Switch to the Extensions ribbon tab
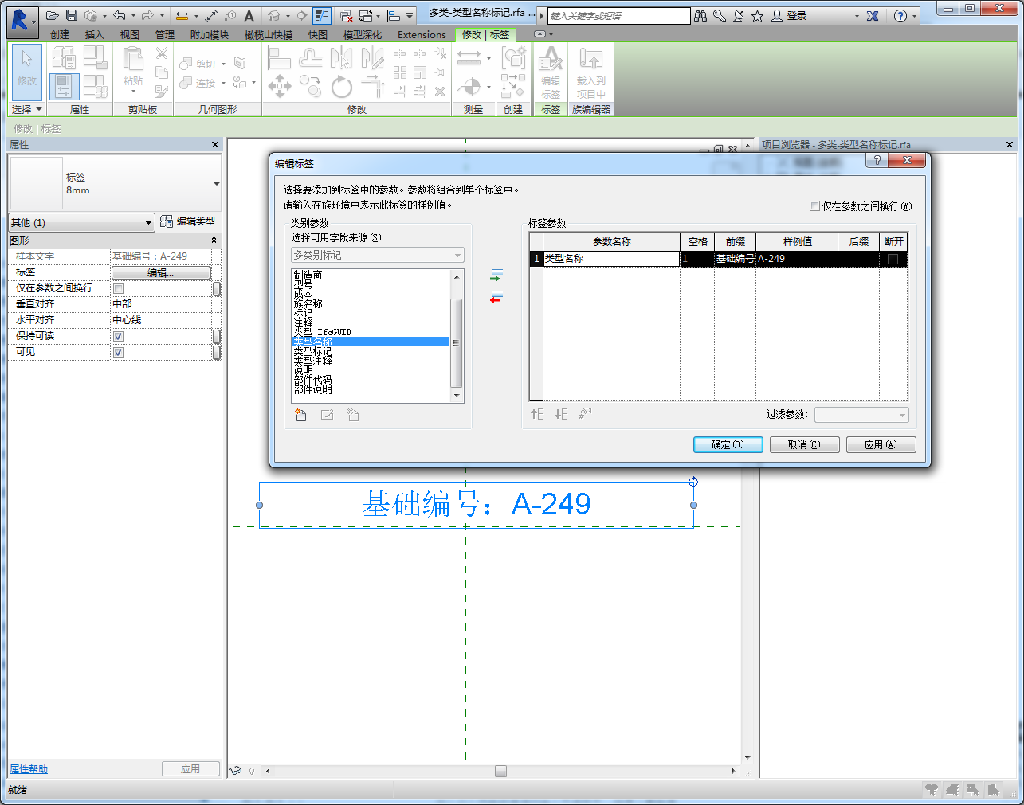Image resolution: width=1024 pixels, height=805 pixels. pyautogui.click(x=421, y=34)
